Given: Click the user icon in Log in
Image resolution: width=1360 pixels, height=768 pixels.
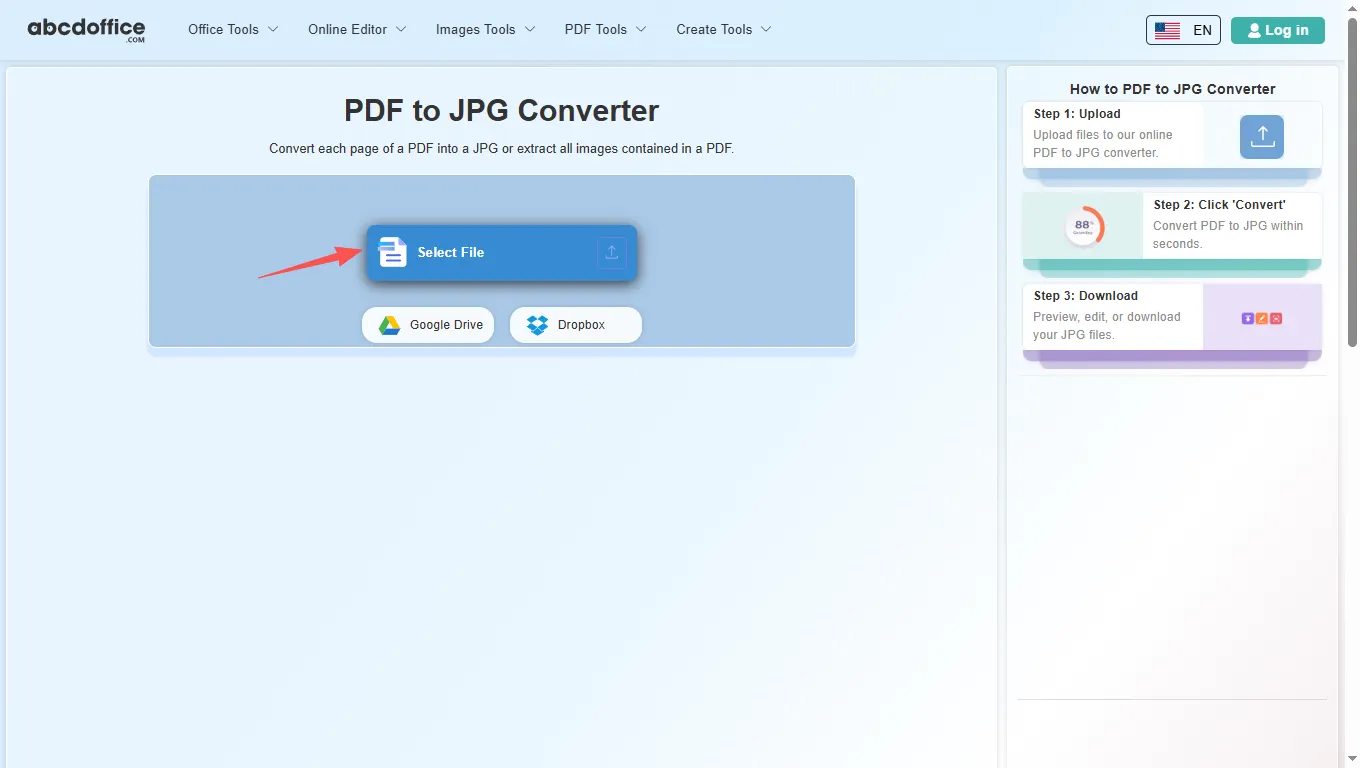Looking at the screenshot, I should click(x=1255, y=30).
